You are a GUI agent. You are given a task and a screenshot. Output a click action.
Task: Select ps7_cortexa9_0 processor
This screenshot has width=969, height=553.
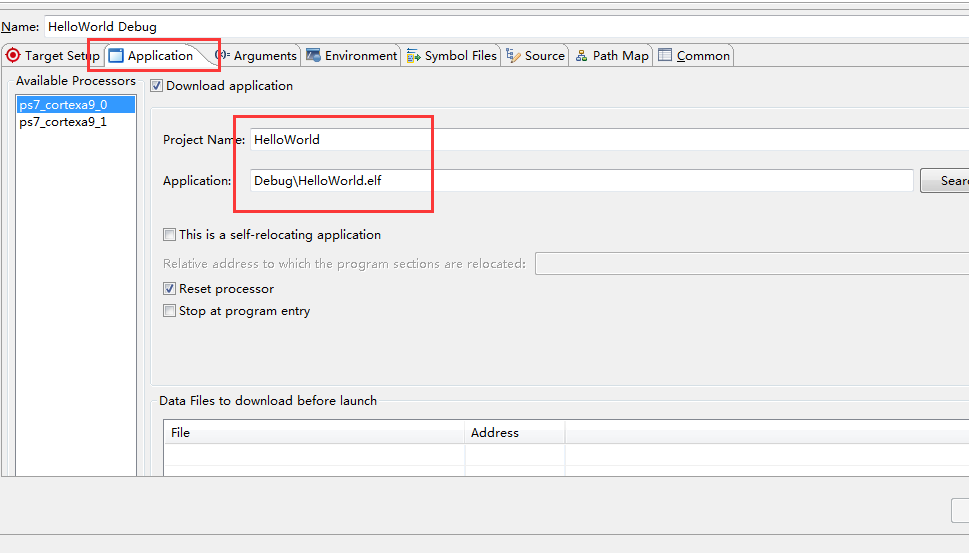tap(63, 105)
